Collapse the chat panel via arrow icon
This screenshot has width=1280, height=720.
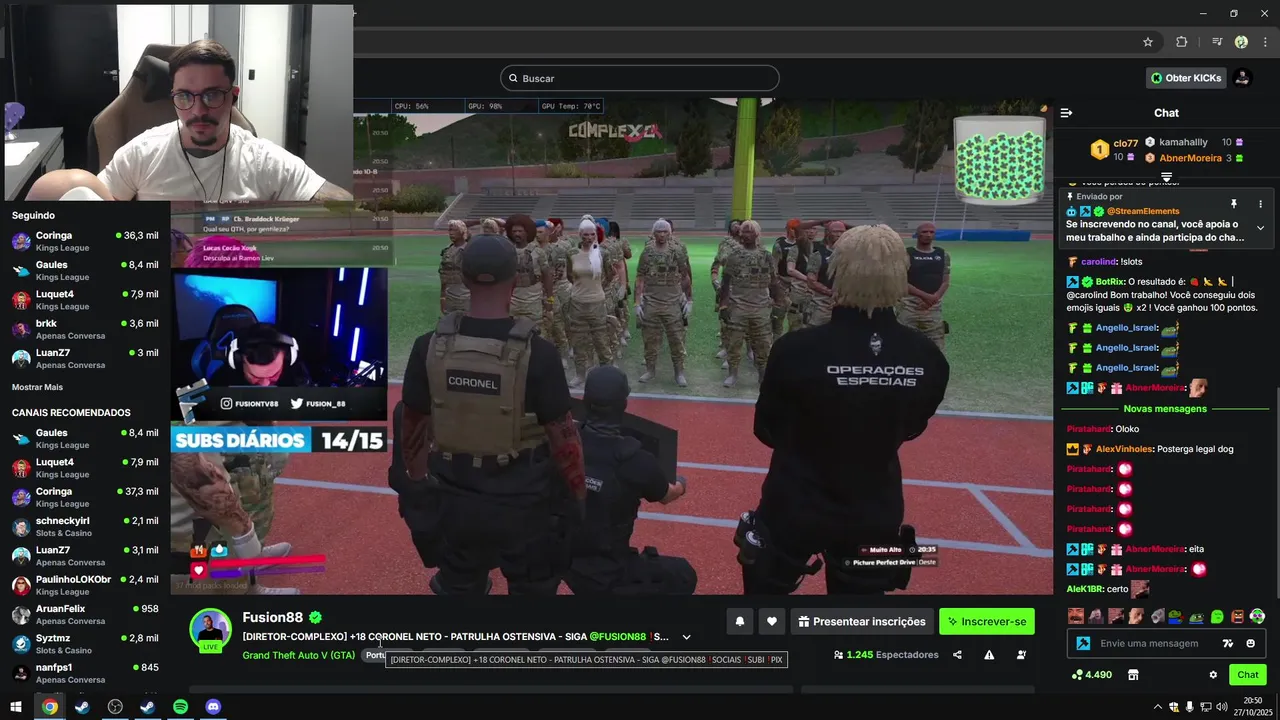click(x=1066, y=113)
